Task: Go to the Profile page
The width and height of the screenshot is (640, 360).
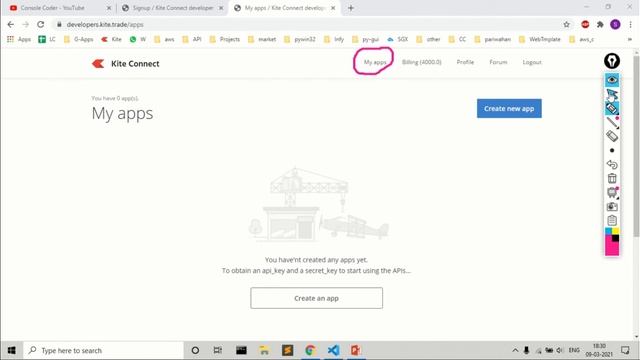Action: [x=465, y=62]
